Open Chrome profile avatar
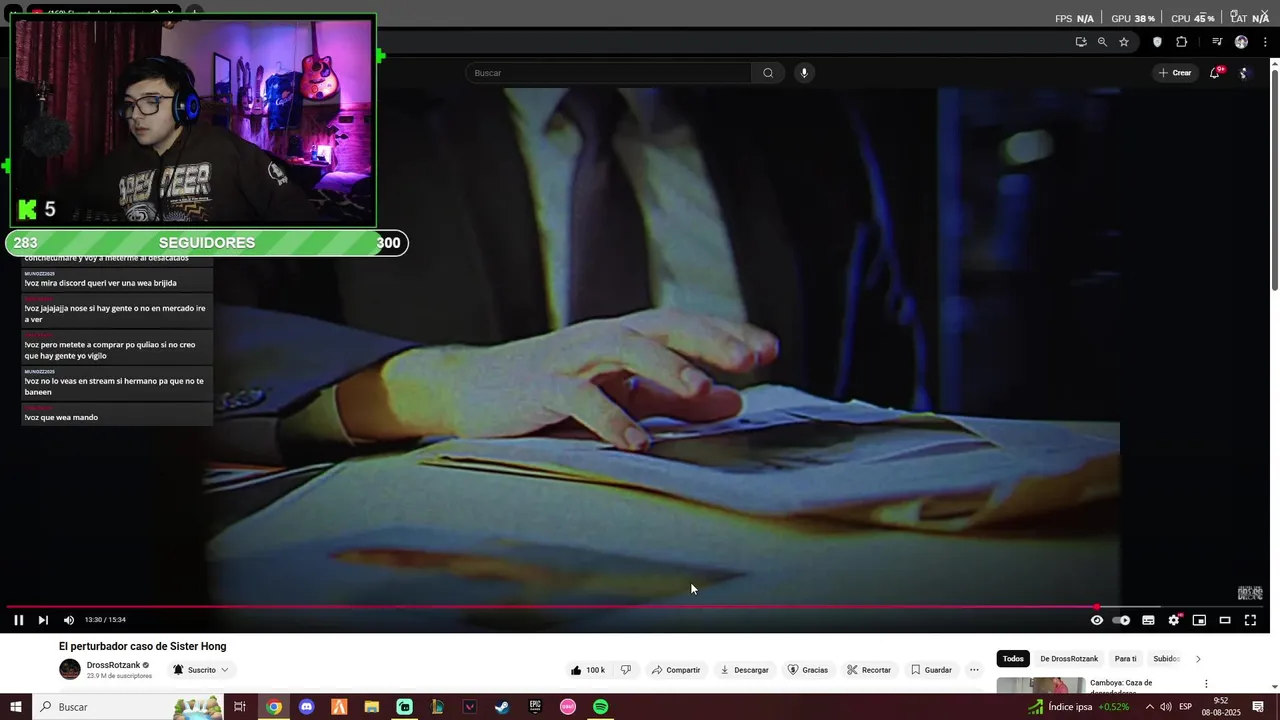Viewport: 1280px width, 720px height. [1241, 42]
